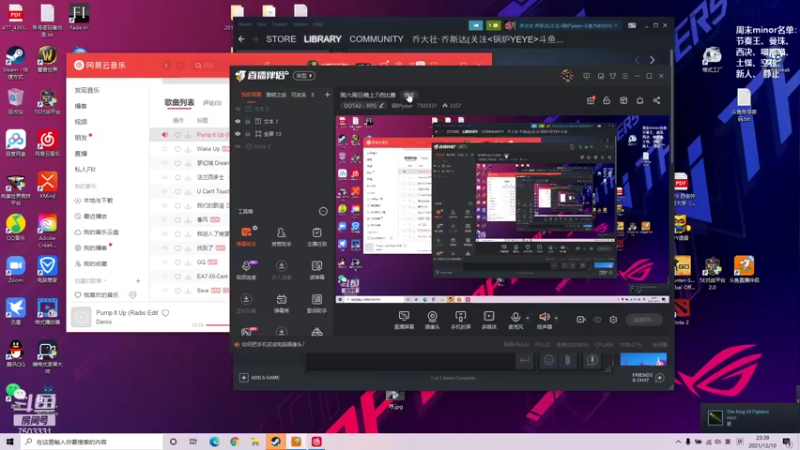Open NetEase Music from the Windows taskbar
Viewport: 800px width, 450px height.
coord(316,442)
